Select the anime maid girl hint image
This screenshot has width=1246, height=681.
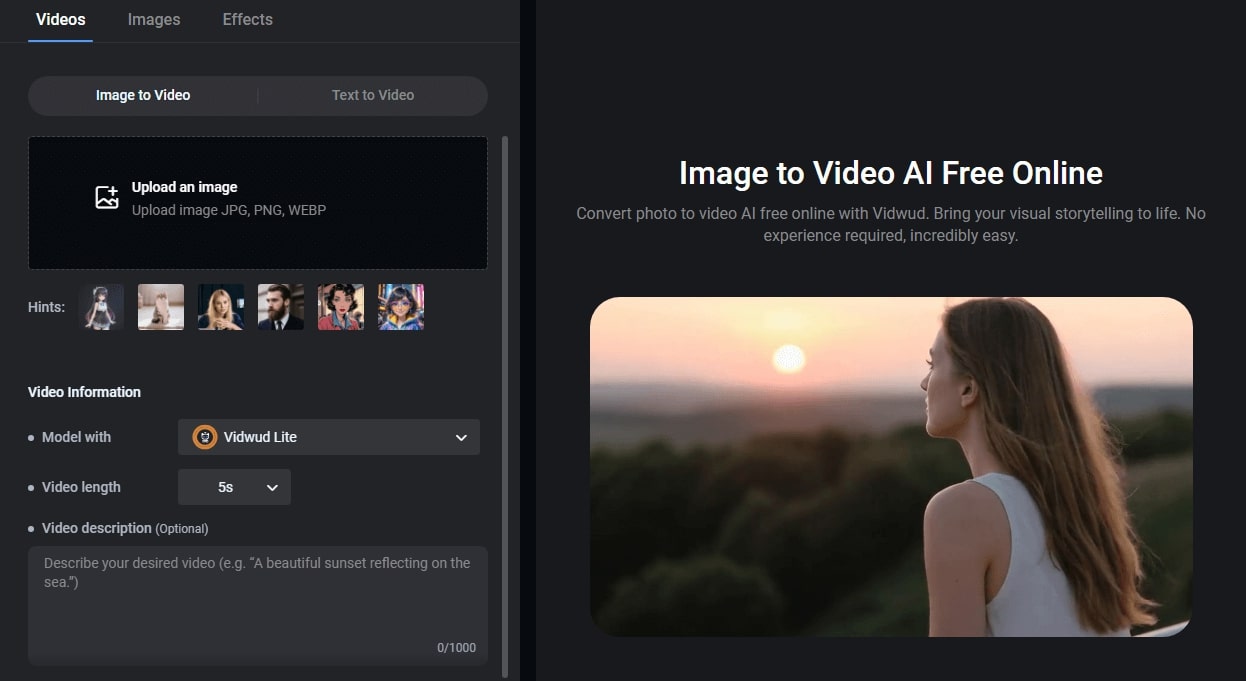click(101, 307)
